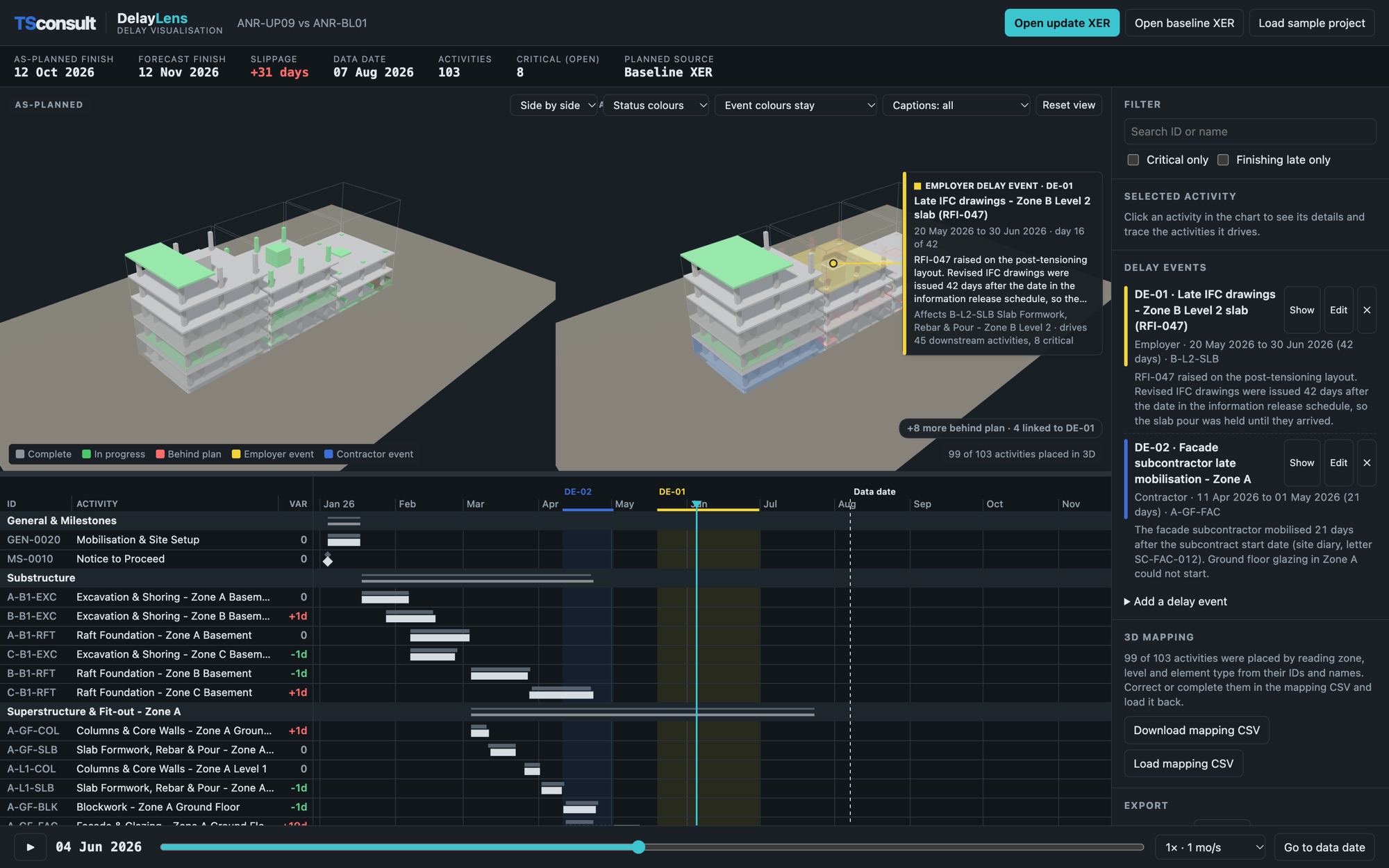Screen dimensions: 1389x868
Task: Click the Behind plan legend swatch
Action: 160,454
